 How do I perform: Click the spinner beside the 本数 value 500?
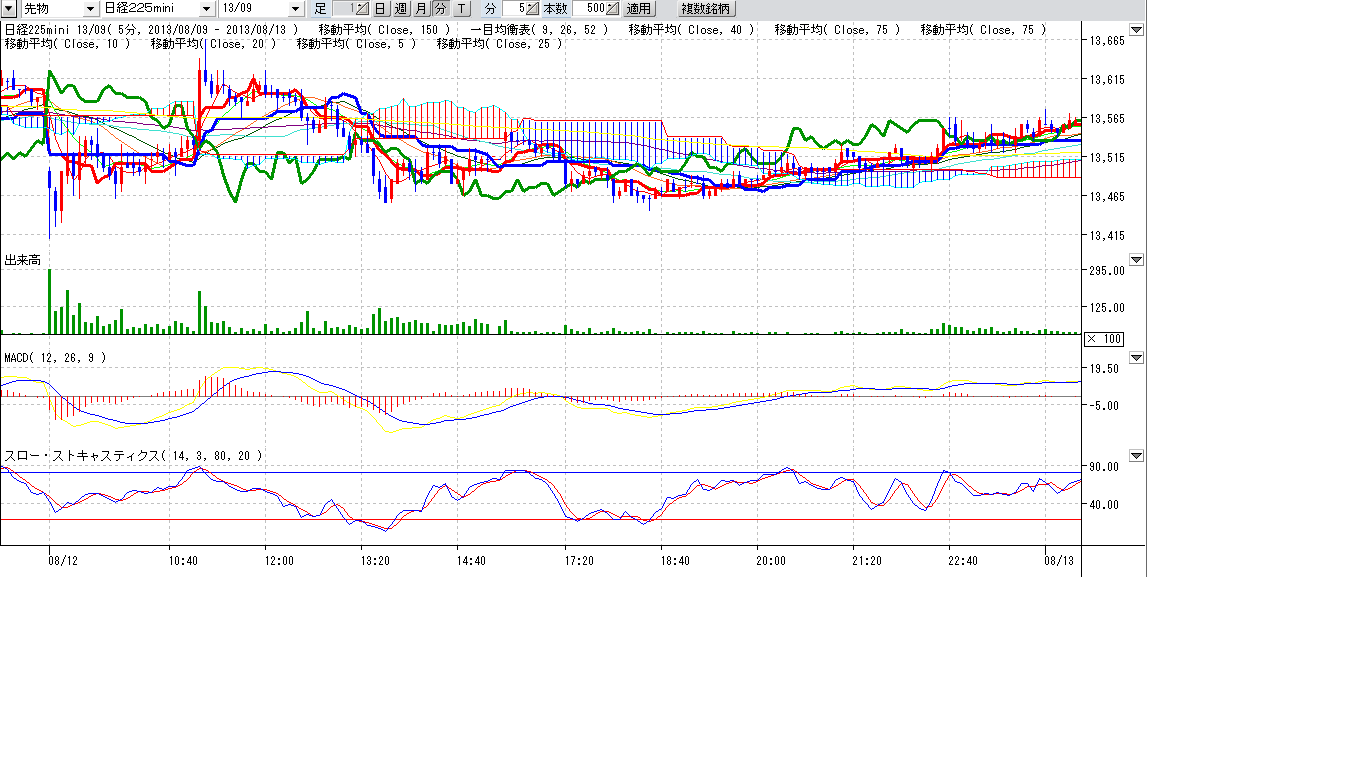(x=613, y=8)
